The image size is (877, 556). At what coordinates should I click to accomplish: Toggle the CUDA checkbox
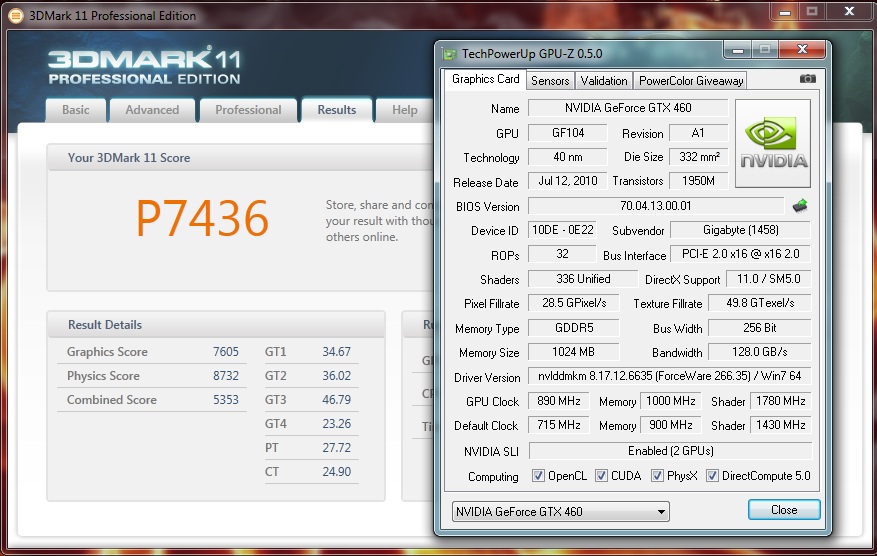pyautogui.click(x=601, y=476)
